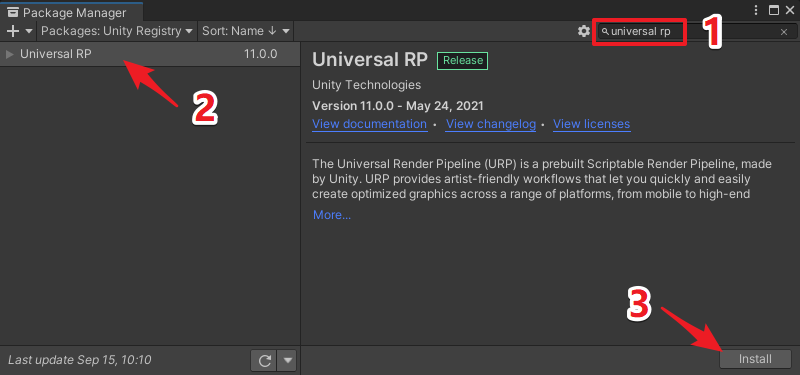Expand the Universal RP package versions arrow
The image size is (800, 375).
(9, 54)
